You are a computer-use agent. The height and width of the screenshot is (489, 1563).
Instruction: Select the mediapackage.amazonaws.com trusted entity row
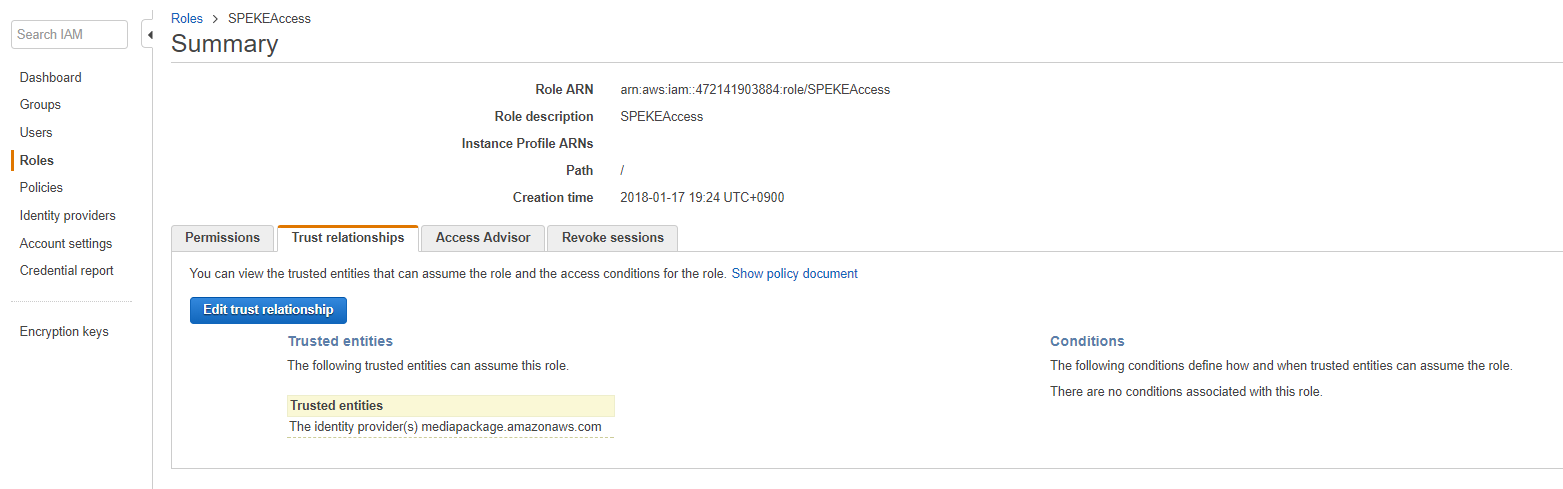[446, 427]
